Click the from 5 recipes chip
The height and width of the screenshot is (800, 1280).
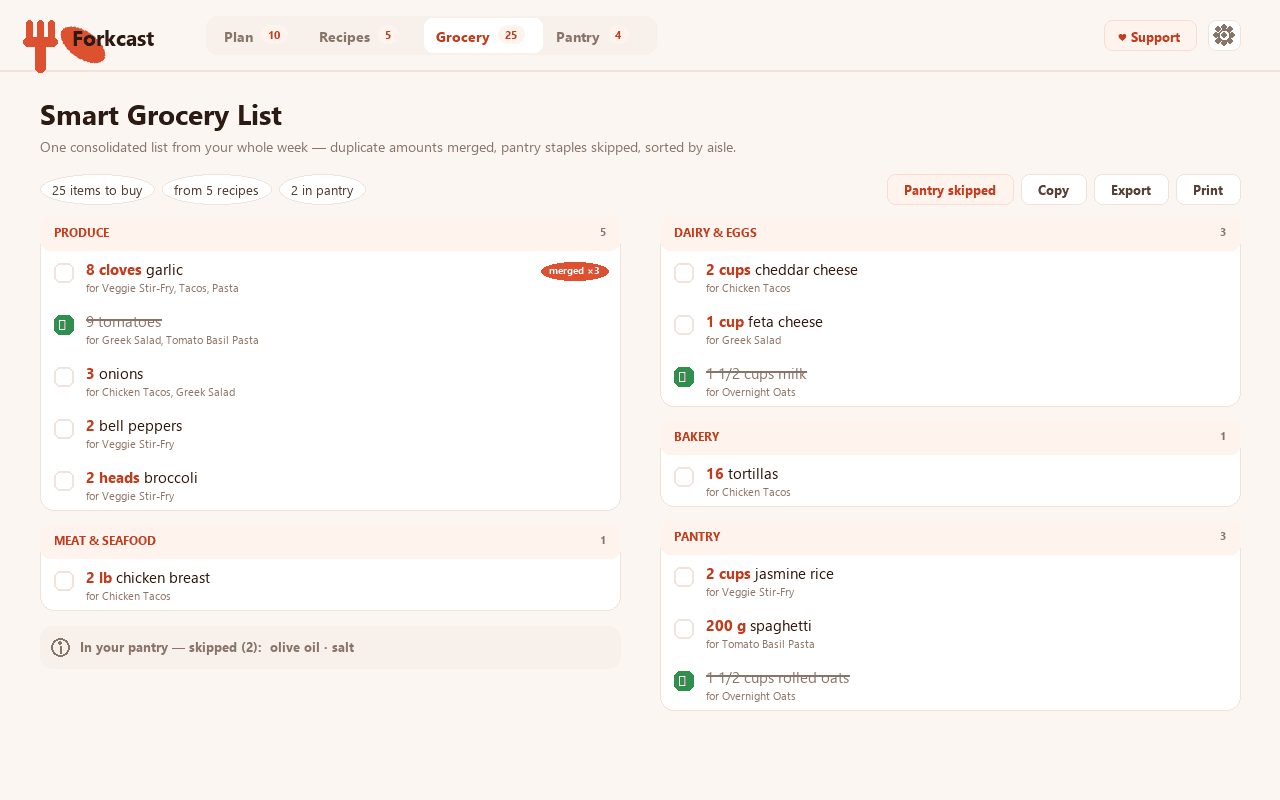point(217,190)
